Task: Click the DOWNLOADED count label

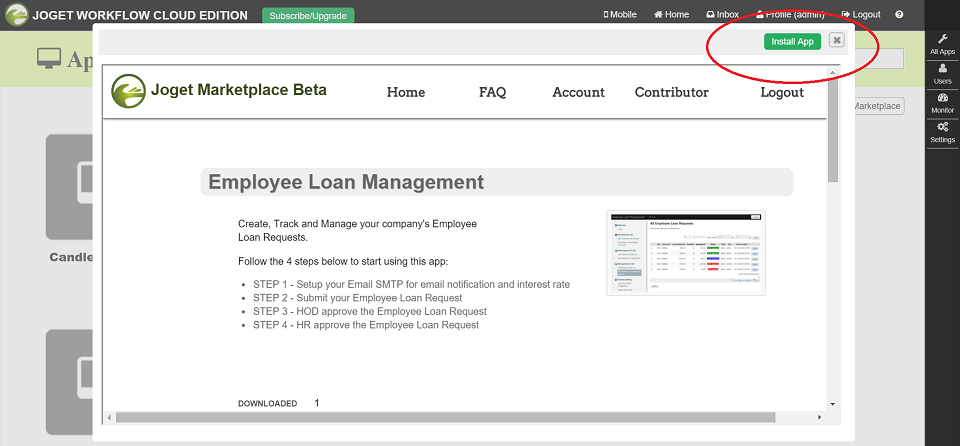Action: (268, 404)
